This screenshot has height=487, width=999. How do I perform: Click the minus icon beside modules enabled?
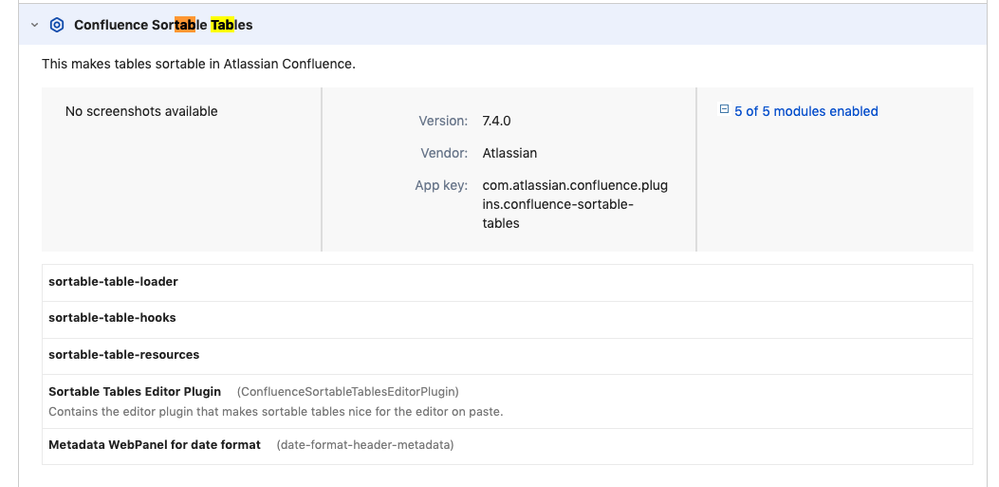(x=724, y=111)
